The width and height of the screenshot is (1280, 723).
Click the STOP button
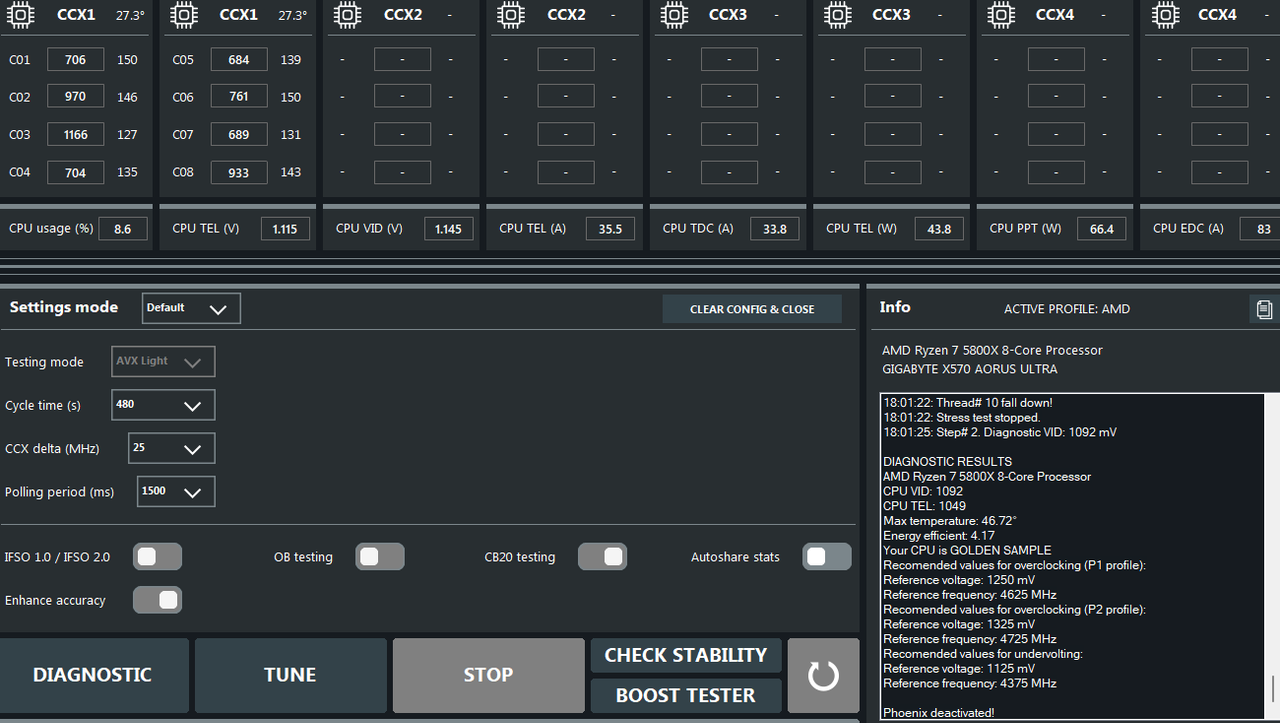488,675
